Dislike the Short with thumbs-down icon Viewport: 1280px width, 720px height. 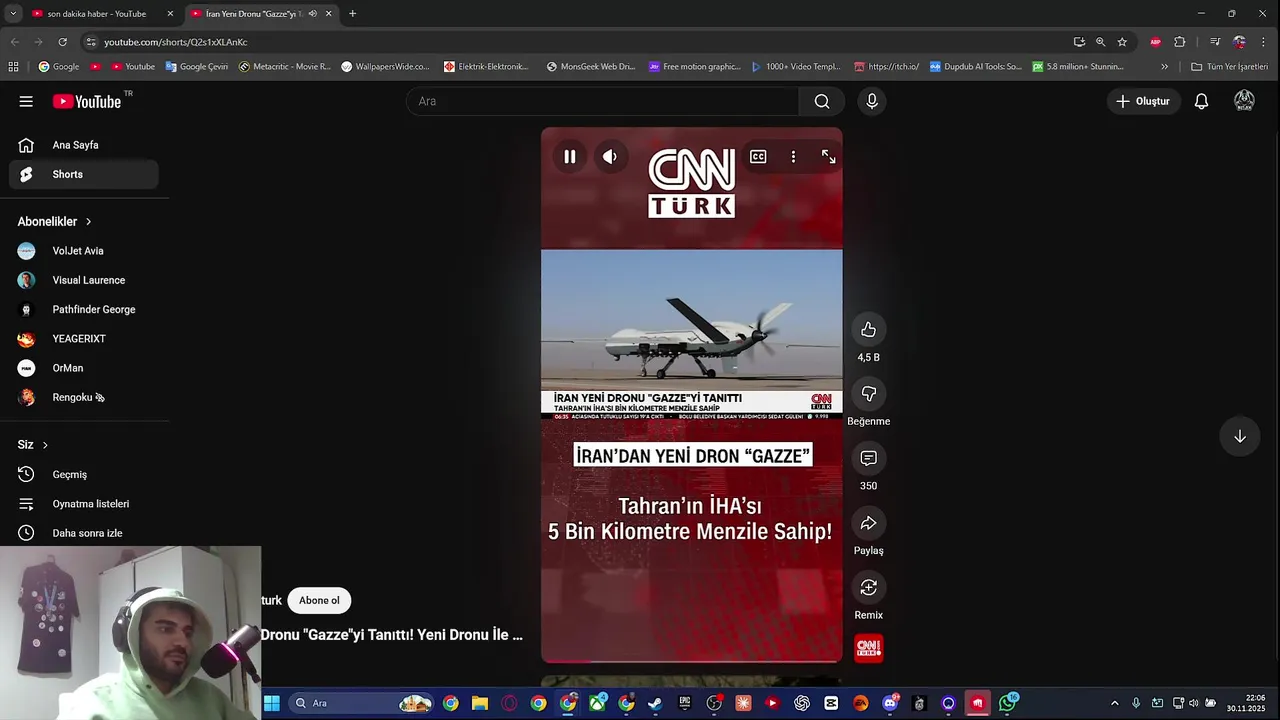[868, 394]
